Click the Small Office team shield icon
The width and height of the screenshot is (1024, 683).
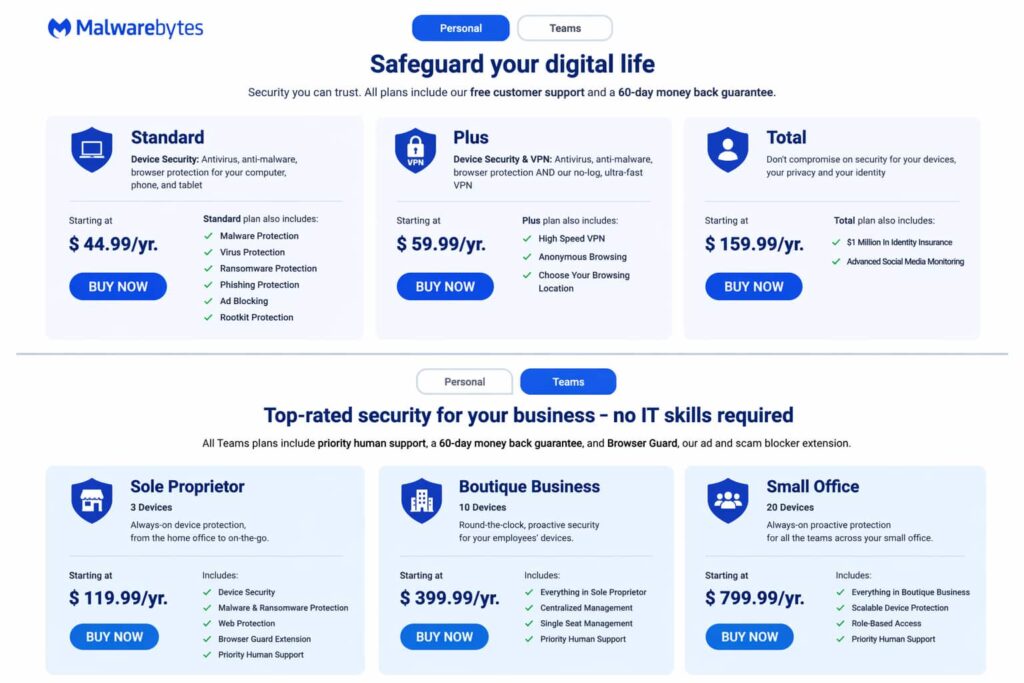click(x=727, y=501)
